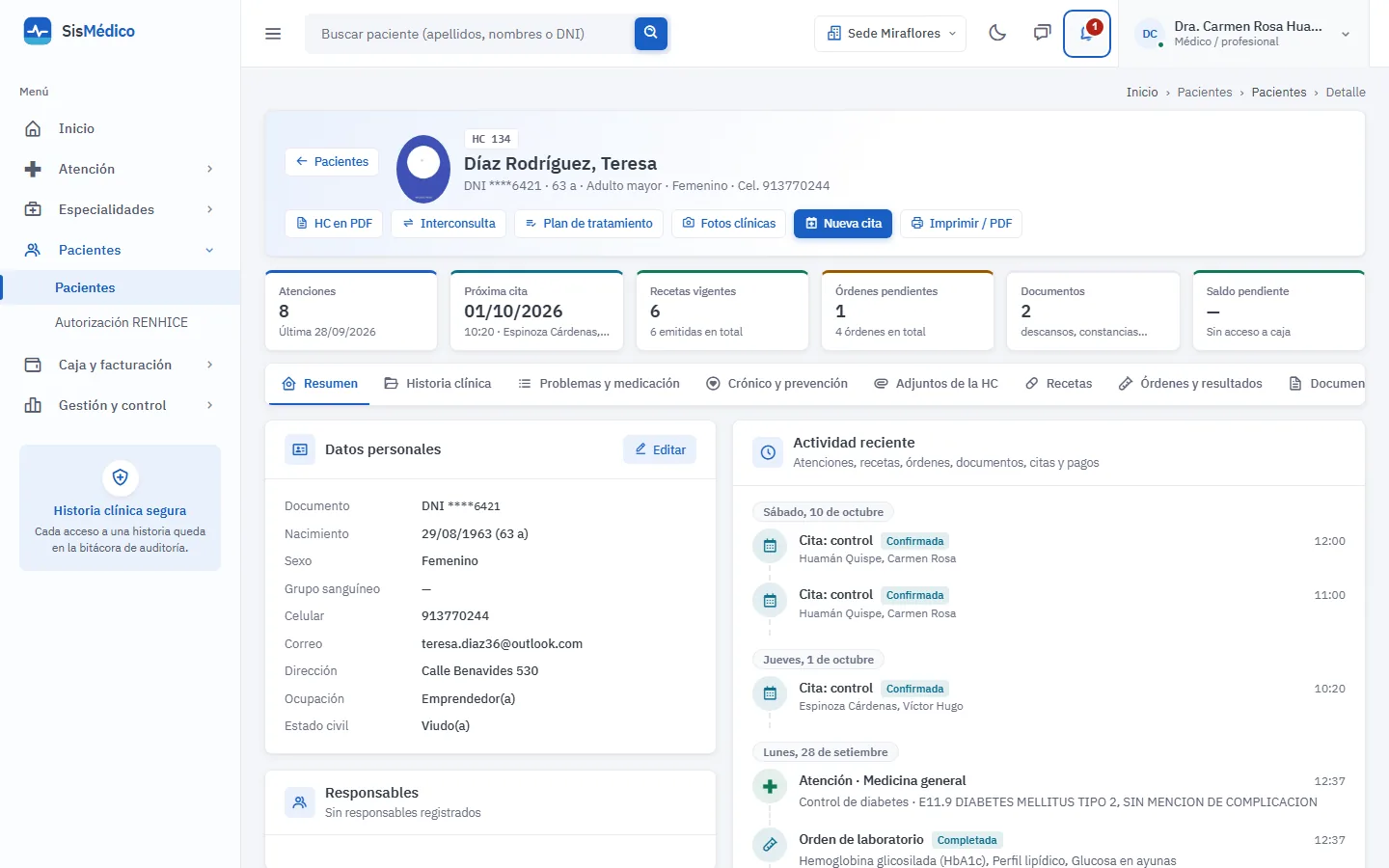The image size is (1389, 868).
Task: Toggle the sidebar hamburger menu
Action: click(x=273, y=34)
